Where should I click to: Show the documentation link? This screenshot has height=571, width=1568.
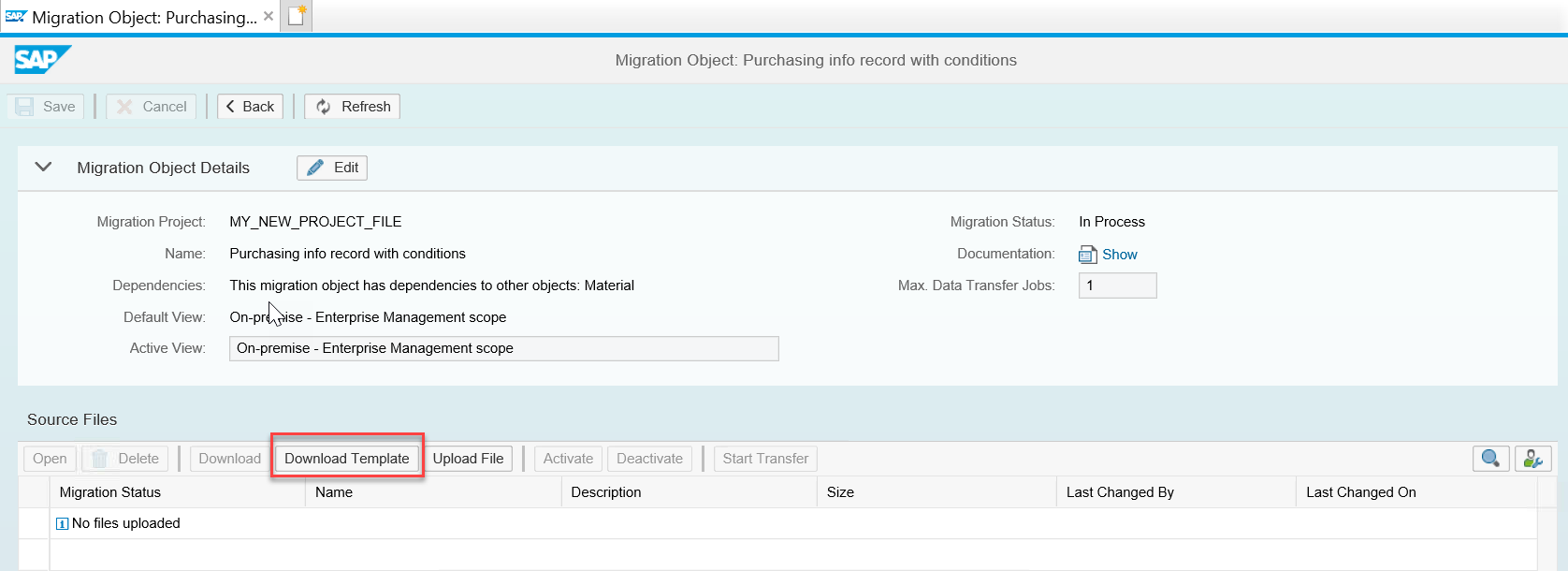(1120, 255)
